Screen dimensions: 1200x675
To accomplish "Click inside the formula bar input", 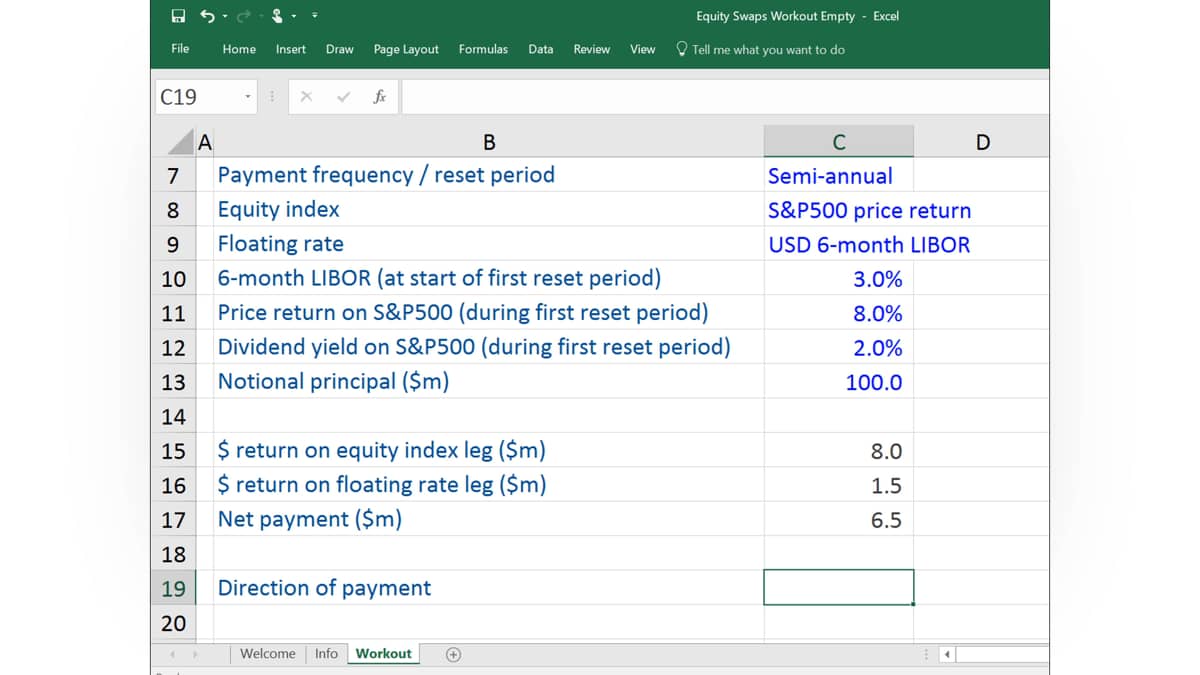I will click(x=725, y=97).
